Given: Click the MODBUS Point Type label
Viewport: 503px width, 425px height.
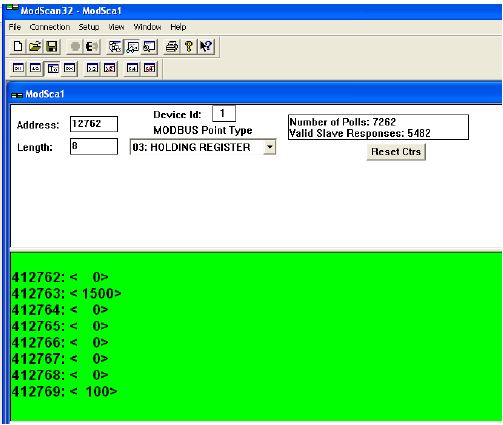Looking at the screenshot, I should (203, 130).
